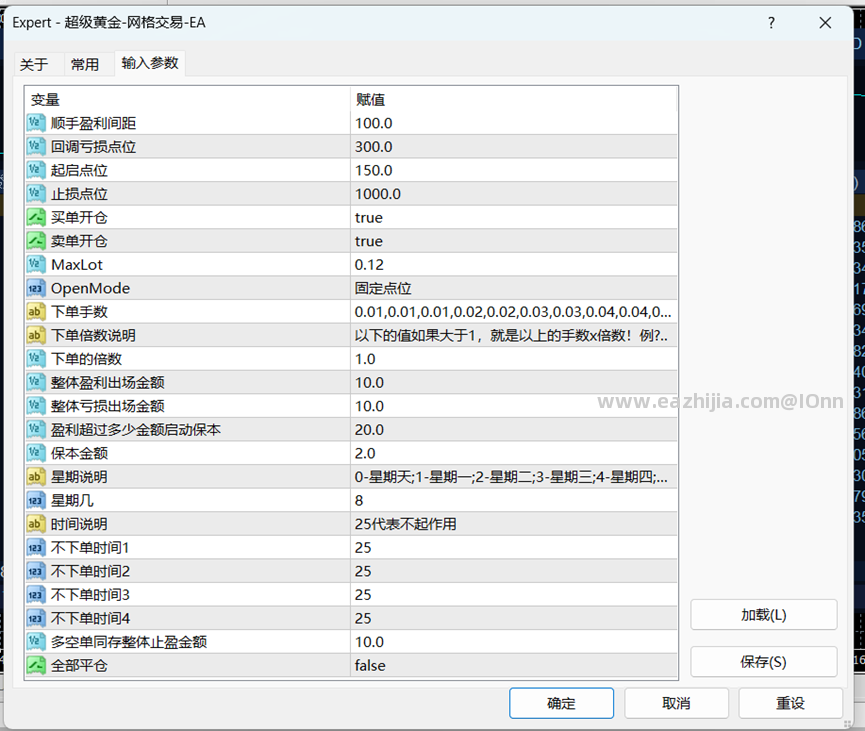Click the integer icon beside 不下单时间4

[36, 618]
